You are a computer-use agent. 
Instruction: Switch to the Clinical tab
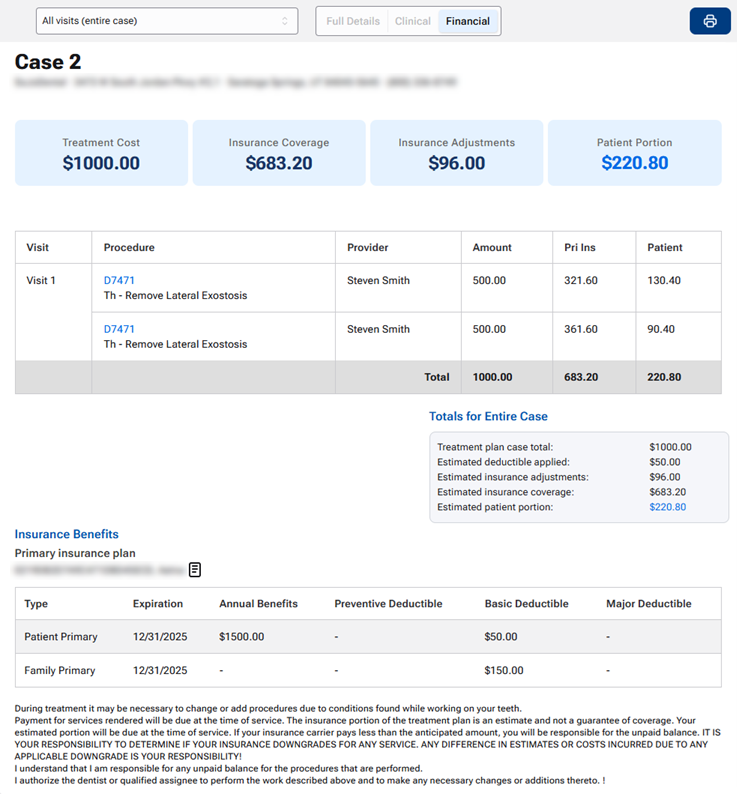(x=412, y=21)
